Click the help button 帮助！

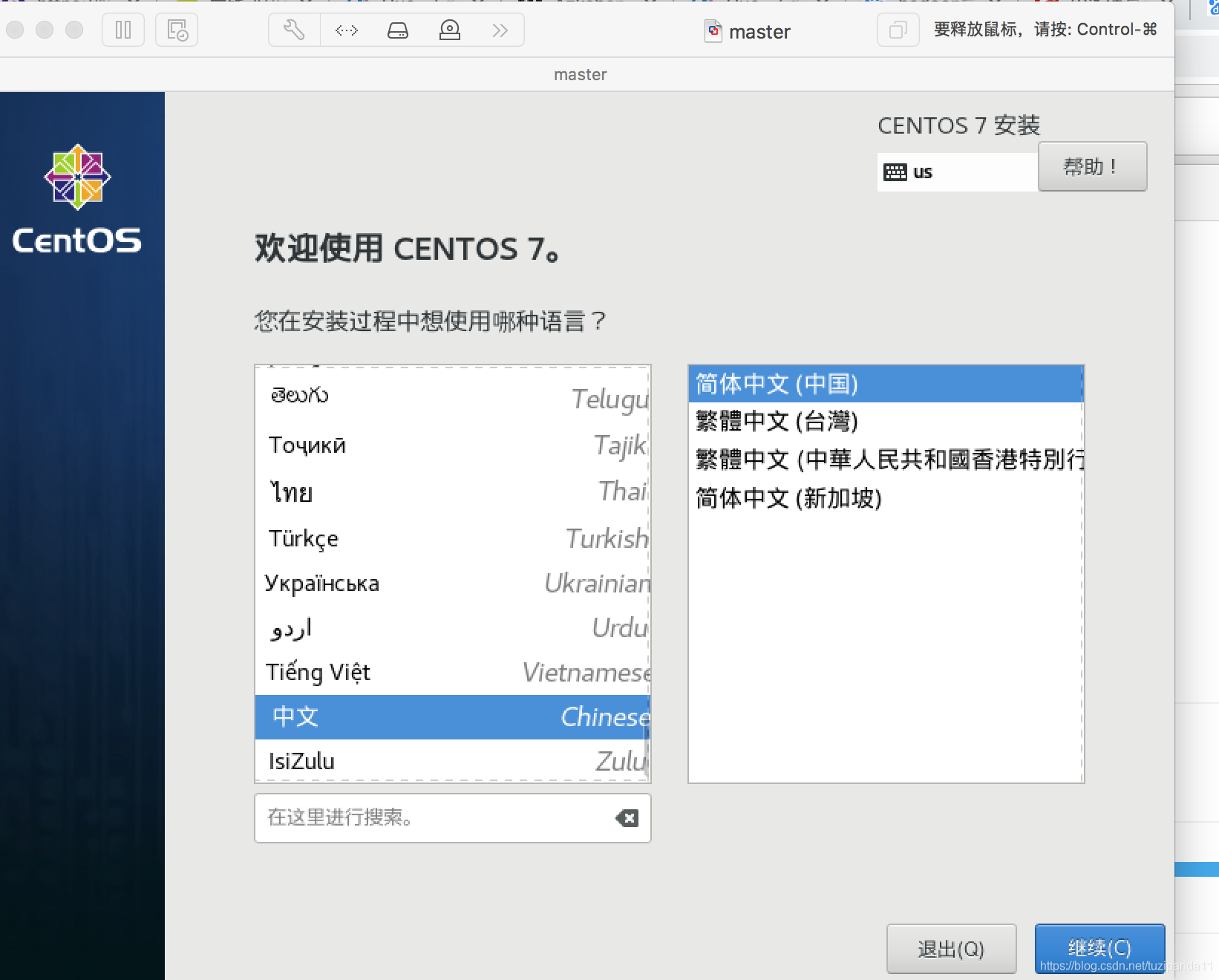coord(1092,166)
